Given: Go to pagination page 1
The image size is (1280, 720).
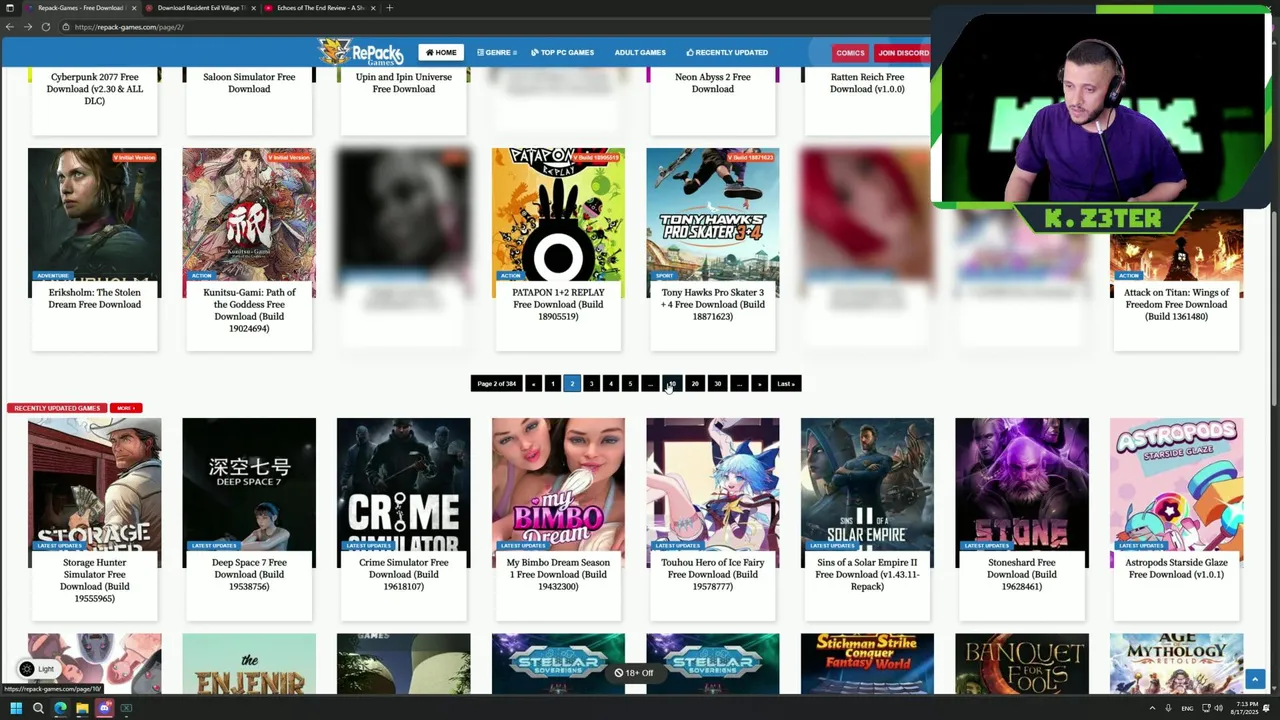Looking at the screenshot, I should coord(552,383).
